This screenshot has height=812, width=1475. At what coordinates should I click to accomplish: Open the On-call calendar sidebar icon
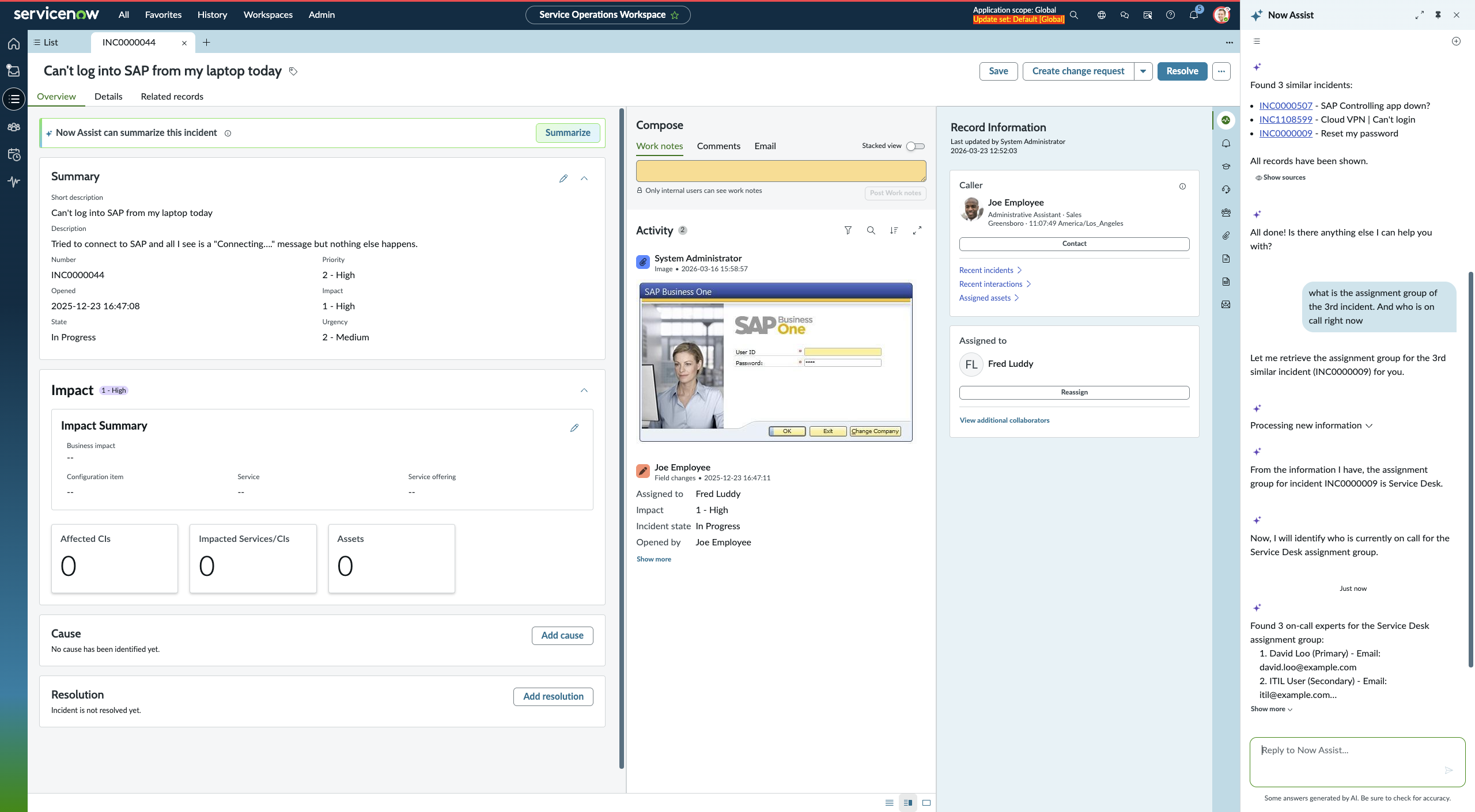[14, 154]
